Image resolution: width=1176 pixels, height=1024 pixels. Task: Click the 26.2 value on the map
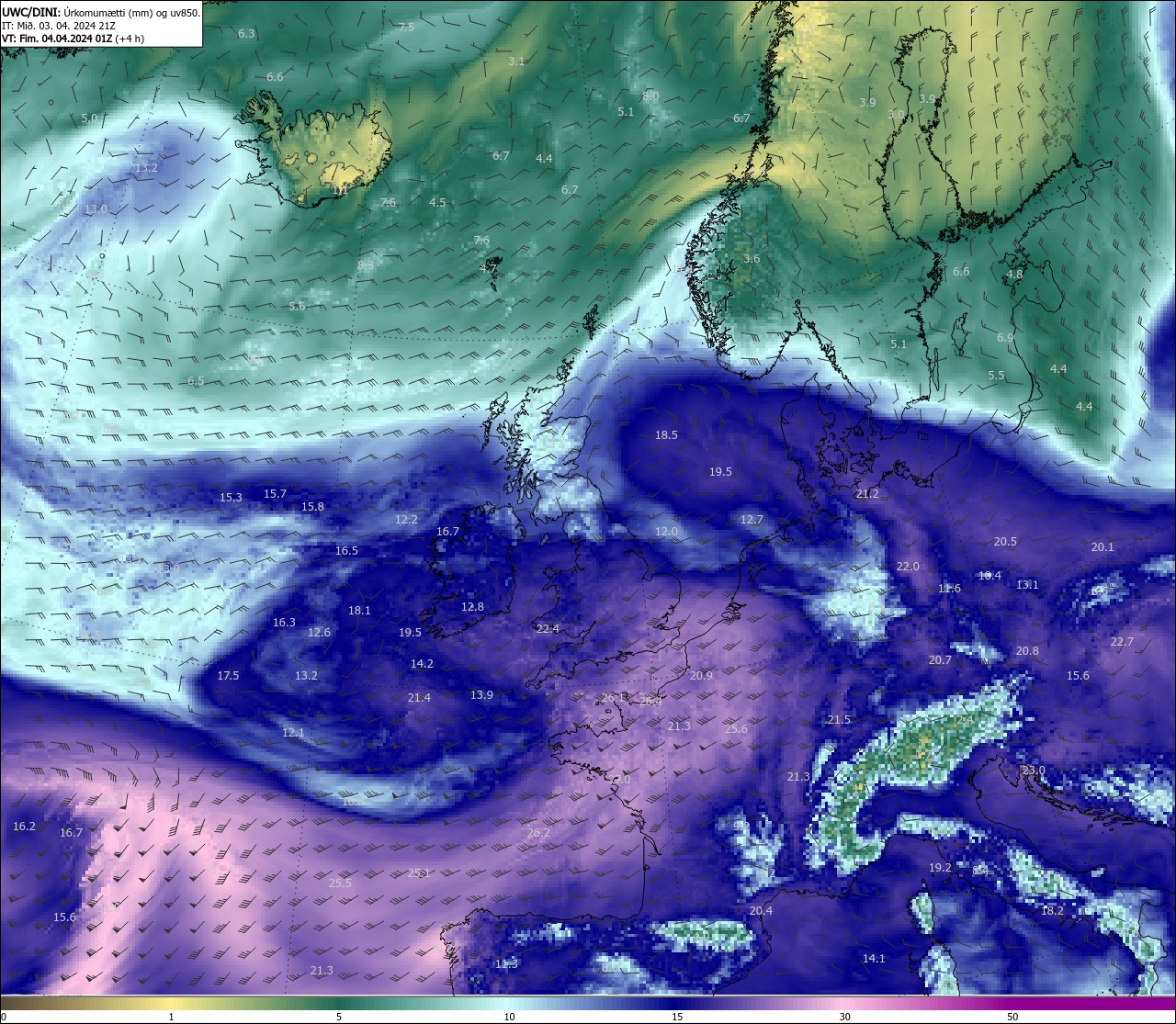coord(538,833)
